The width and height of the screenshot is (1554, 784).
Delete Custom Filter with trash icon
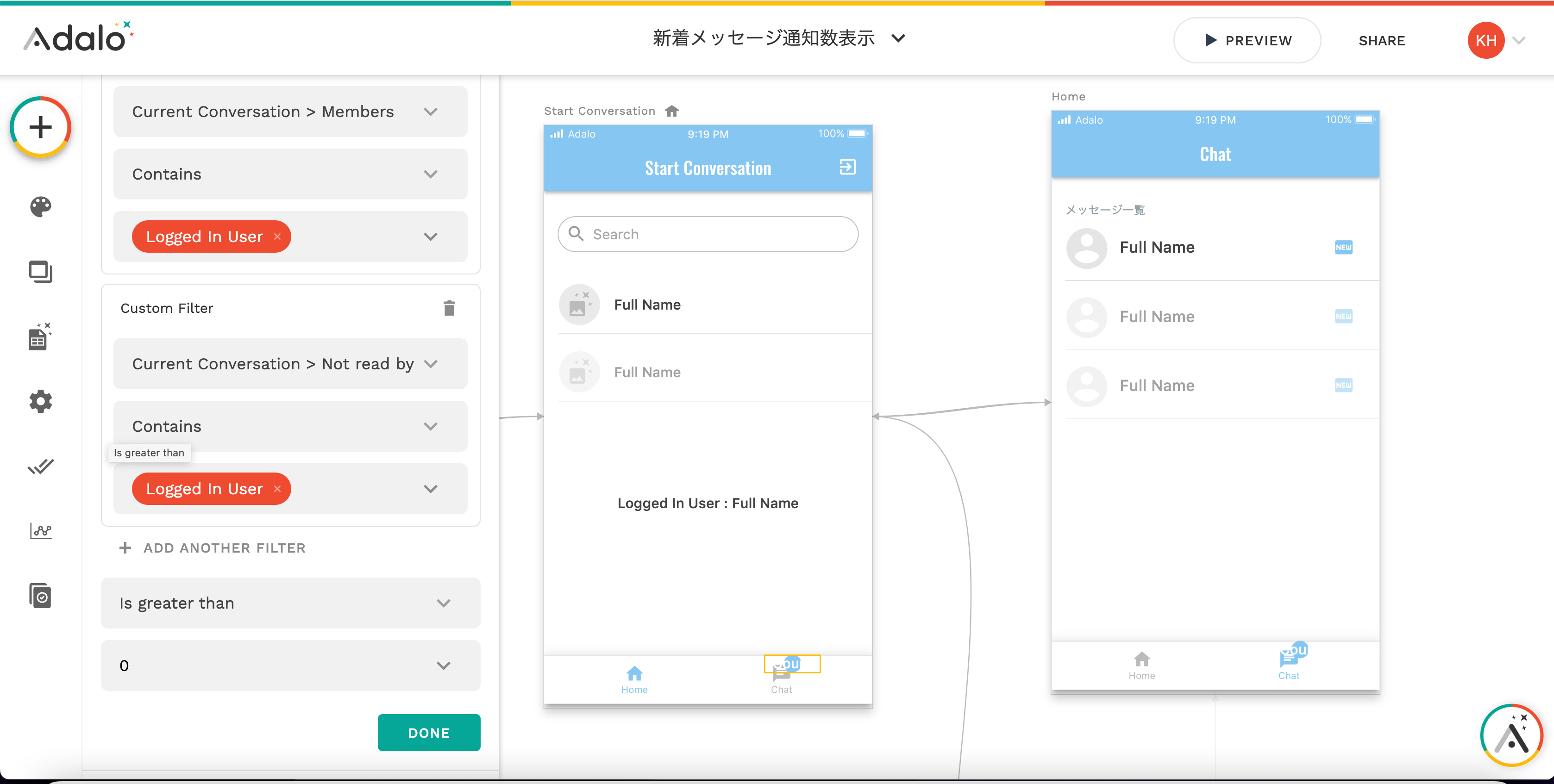click(449, 308)
